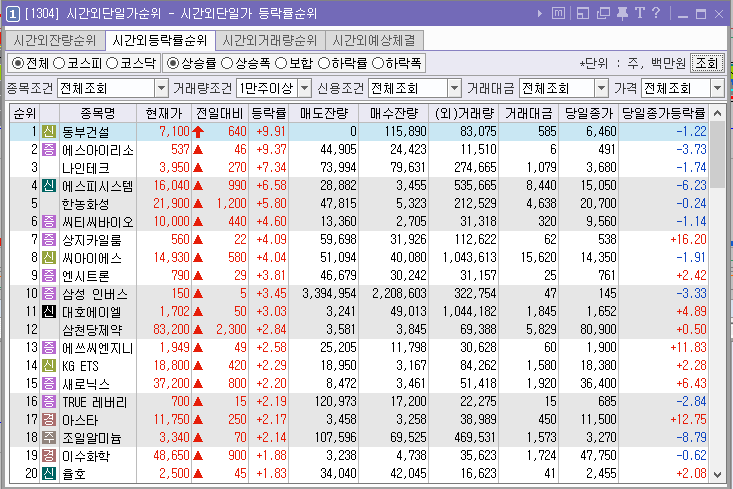Click the vertical scrollbar thumb
The image size is (733, 489).
pos(717,154)
